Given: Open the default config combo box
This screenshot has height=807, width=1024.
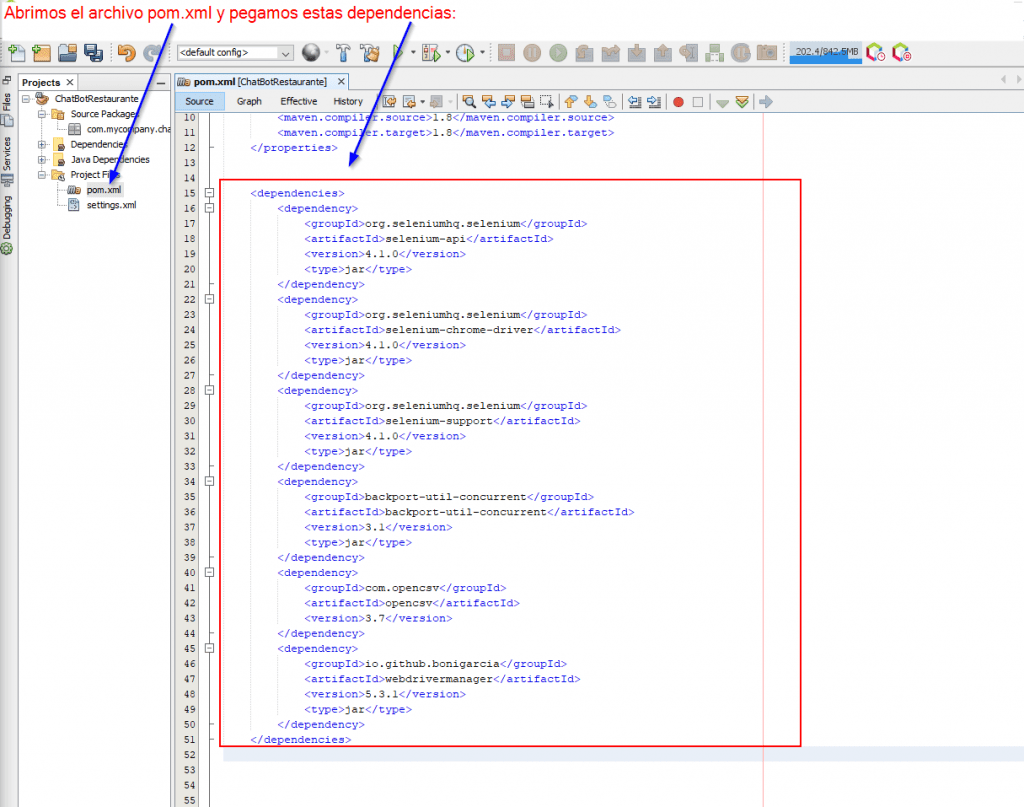Looking at the screenshot, I should coord(235,53).
